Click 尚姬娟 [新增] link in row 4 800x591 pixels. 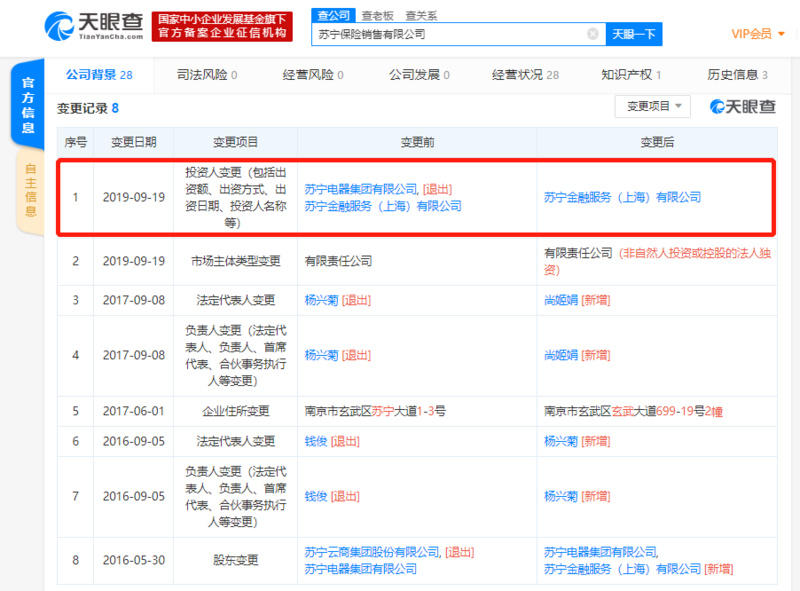click(577, 355)
